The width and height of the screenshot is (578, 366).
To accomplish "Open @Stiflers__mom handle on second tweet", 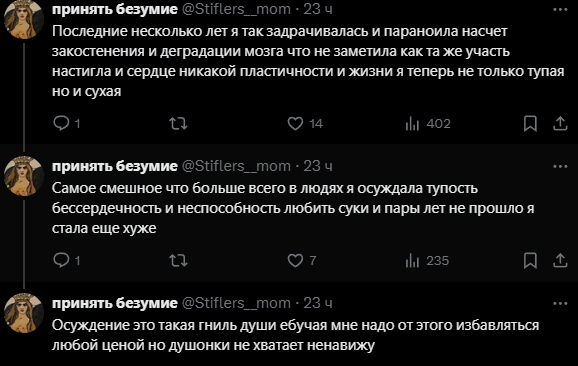I will [236, 166].
